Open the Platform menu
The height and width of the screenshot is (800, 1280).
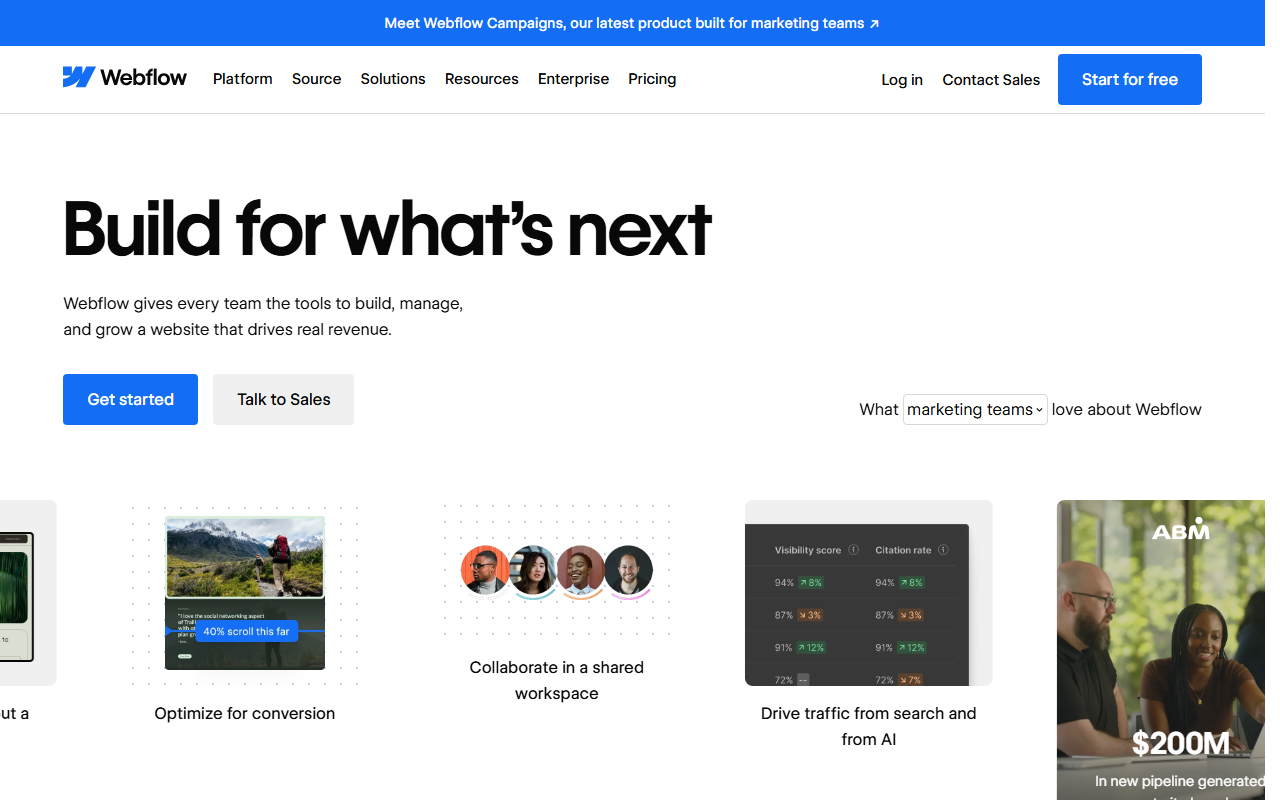[x=243, y=79]
